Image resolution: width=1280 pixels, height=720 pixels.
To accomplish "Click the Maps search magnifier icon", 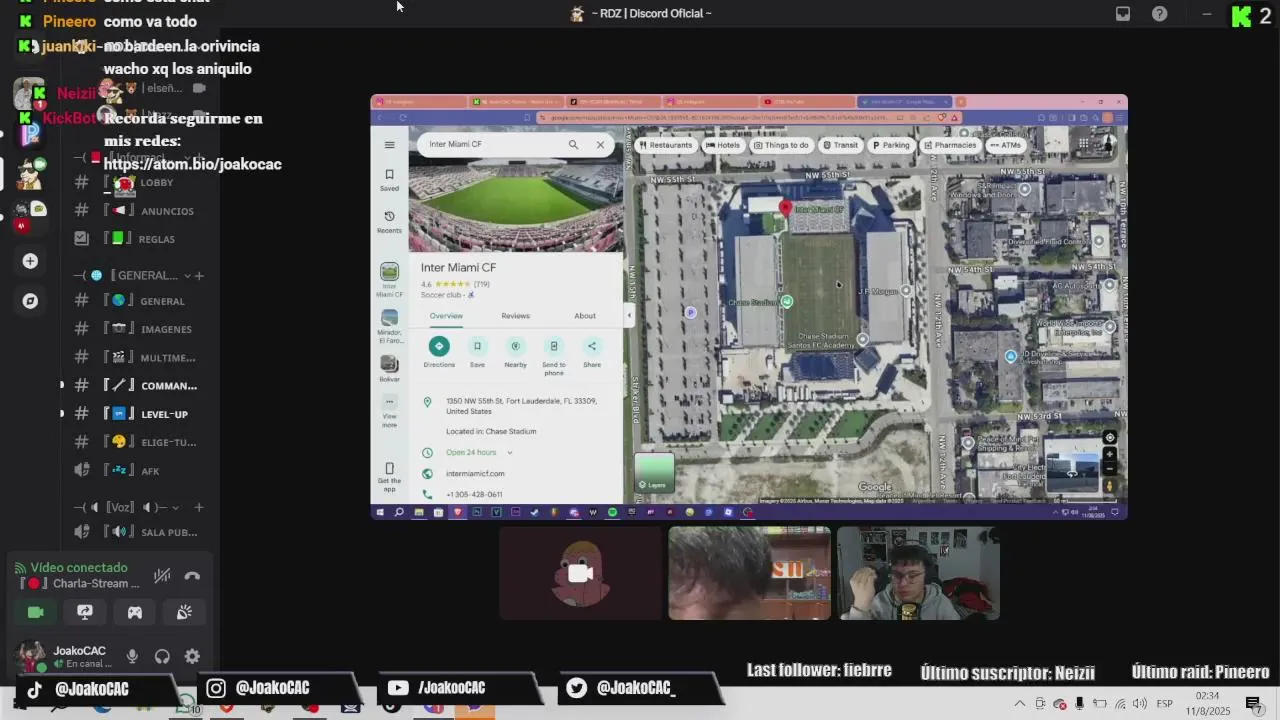I will (573, 144).
